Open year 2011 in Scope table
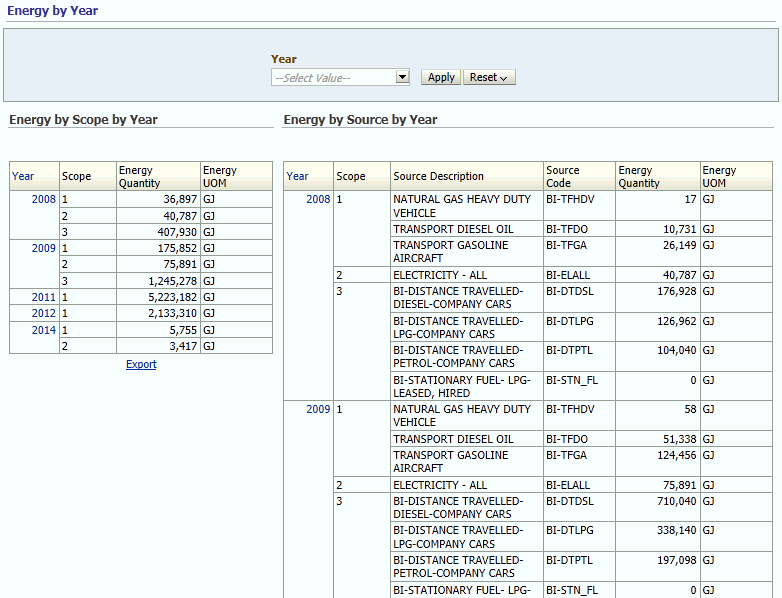Screen dimensions: 782x598 (x=44, y=297)
